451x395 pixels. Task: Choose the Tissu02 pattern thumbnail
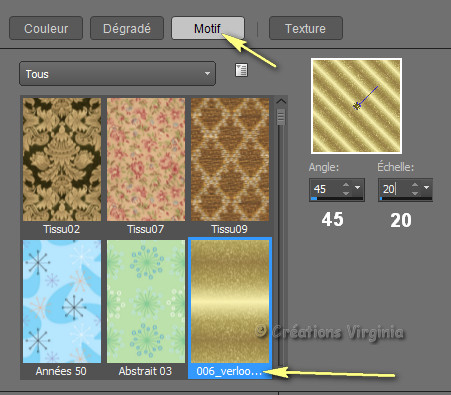click(x=62, y=159)
